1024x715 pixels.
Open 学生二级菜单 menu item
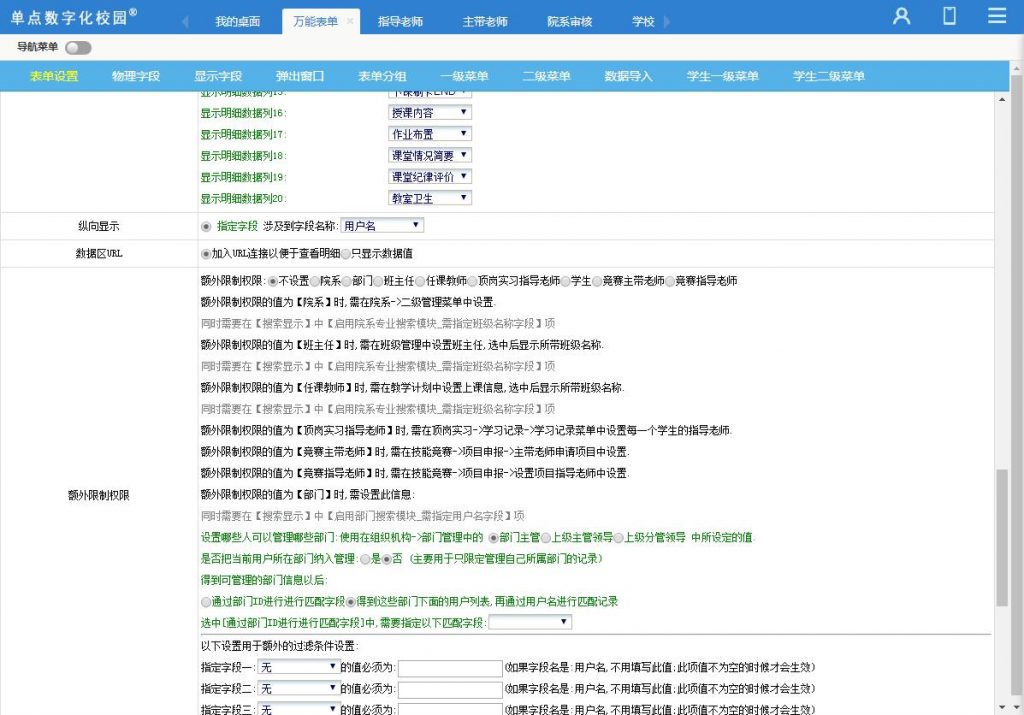click(829, 76)
